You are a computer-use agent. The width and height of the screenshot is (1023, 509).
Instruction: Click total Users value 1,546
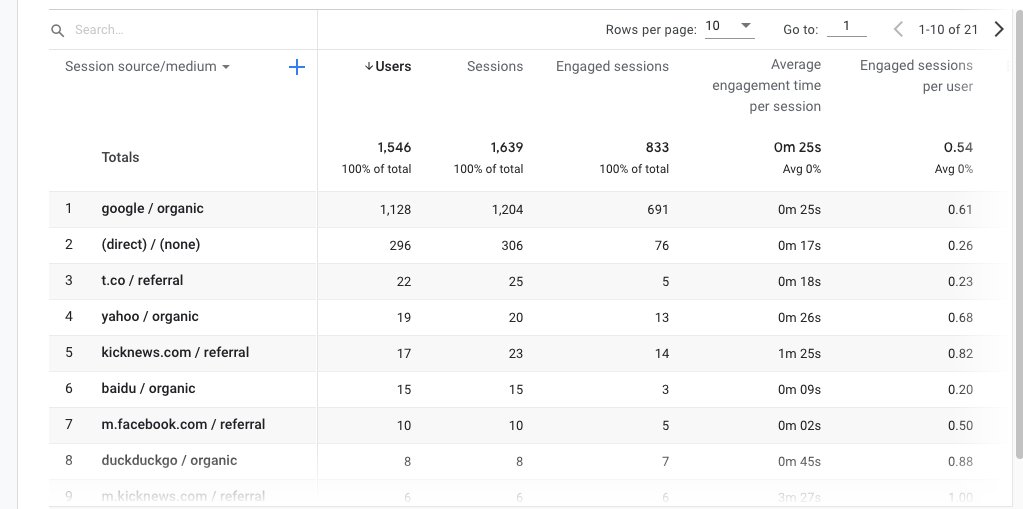(x=394, y=147)
